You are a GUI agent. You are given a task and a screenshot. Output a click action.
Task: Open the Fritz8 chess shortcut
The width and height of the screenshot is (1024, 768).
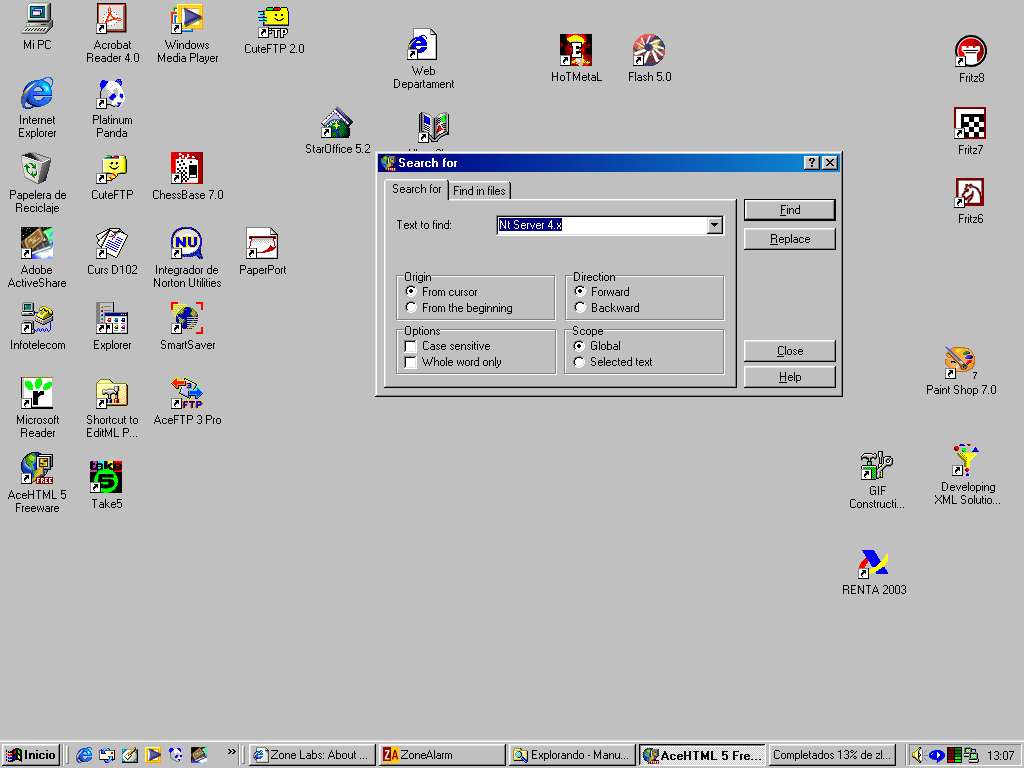click(x=970, y=52)
